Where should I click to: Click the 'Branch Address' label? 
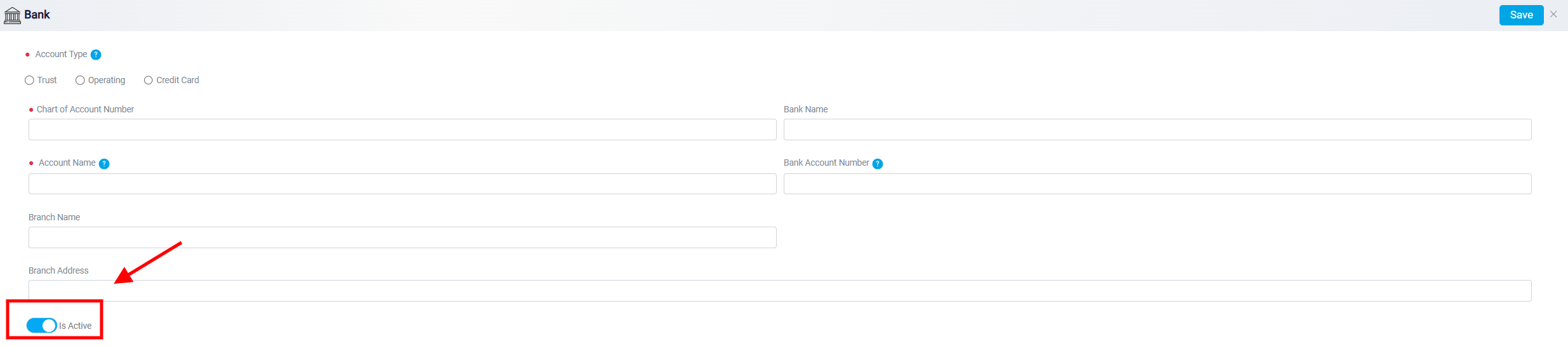tap(58, 270)
